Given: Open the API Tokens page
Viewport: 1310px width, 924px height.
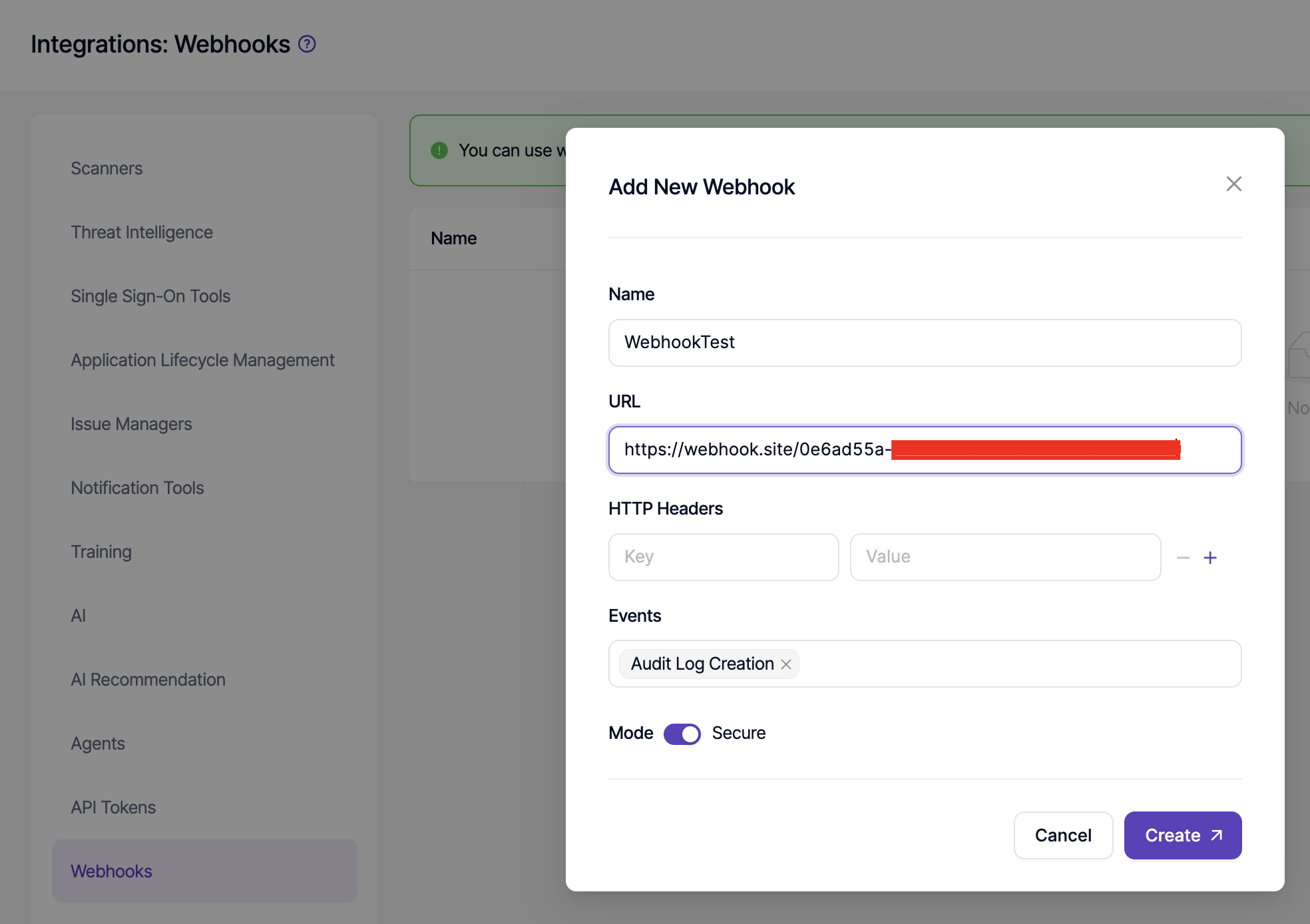Looking at the screenshot, I should pyautogui.click(x=113, y=808).
